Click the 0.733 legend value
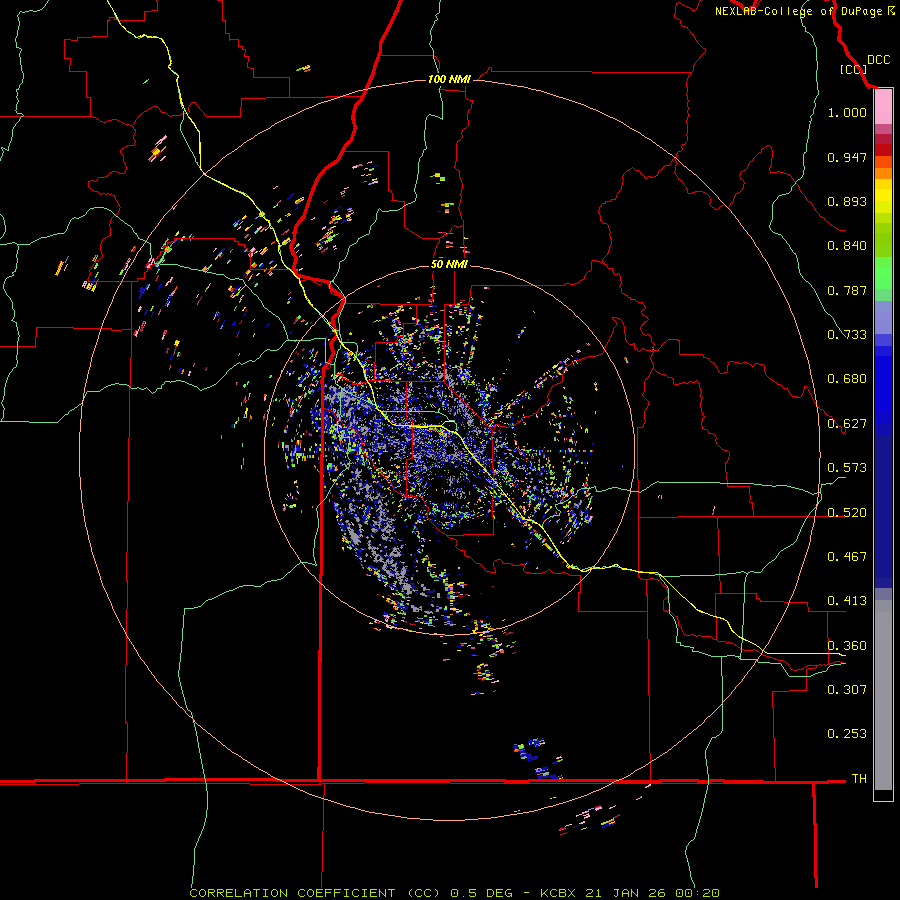900x900 pixels. pyautogui.click(x=847, y=335)
